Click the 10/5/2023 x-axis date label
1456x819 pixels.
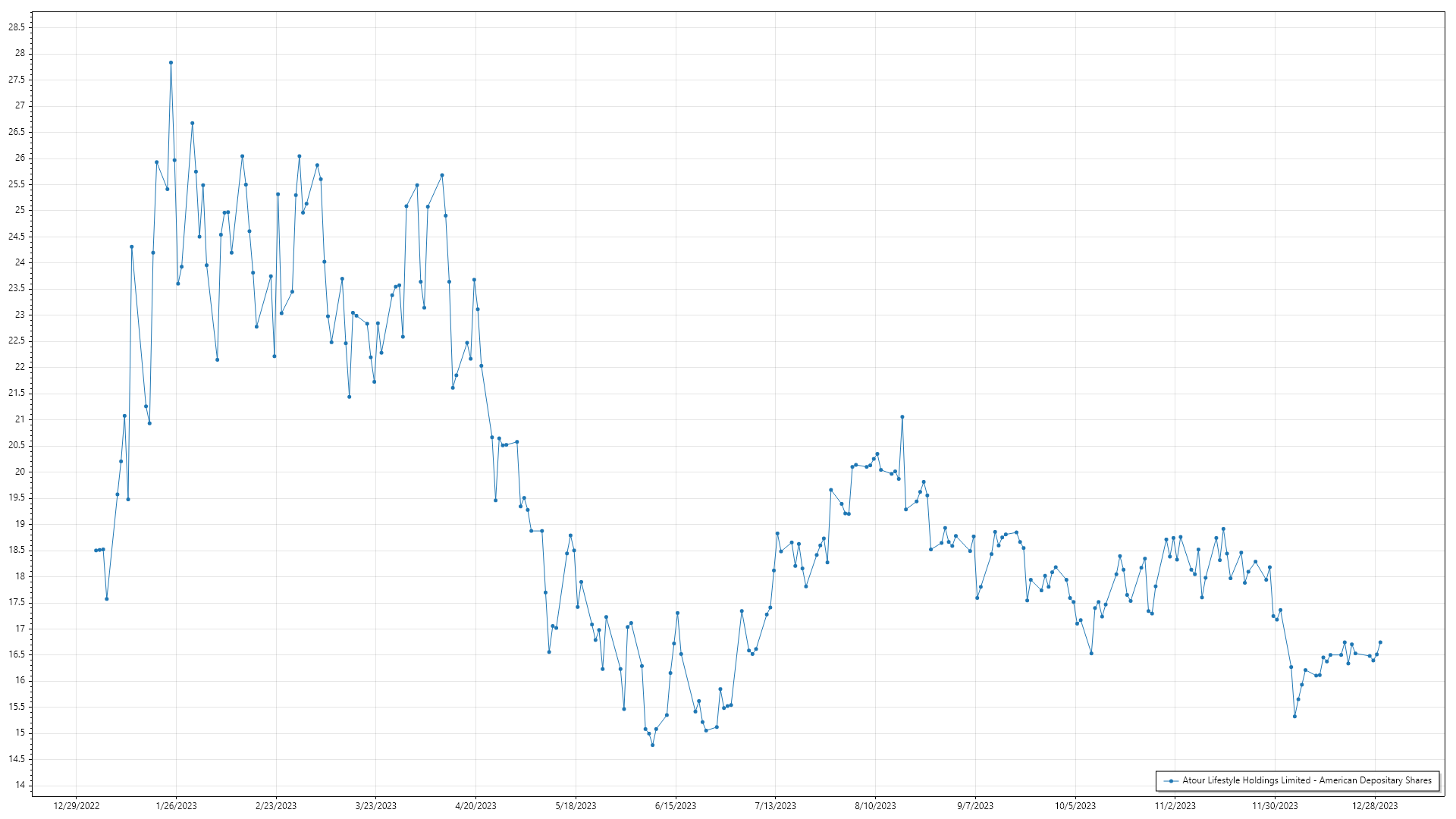(1075, 806)
